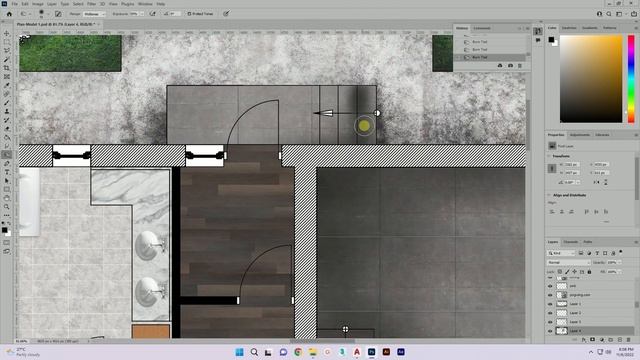This screenshot has width=640, height=360.
Task: Select the Eyedropper tool
Action: [7, 85]
